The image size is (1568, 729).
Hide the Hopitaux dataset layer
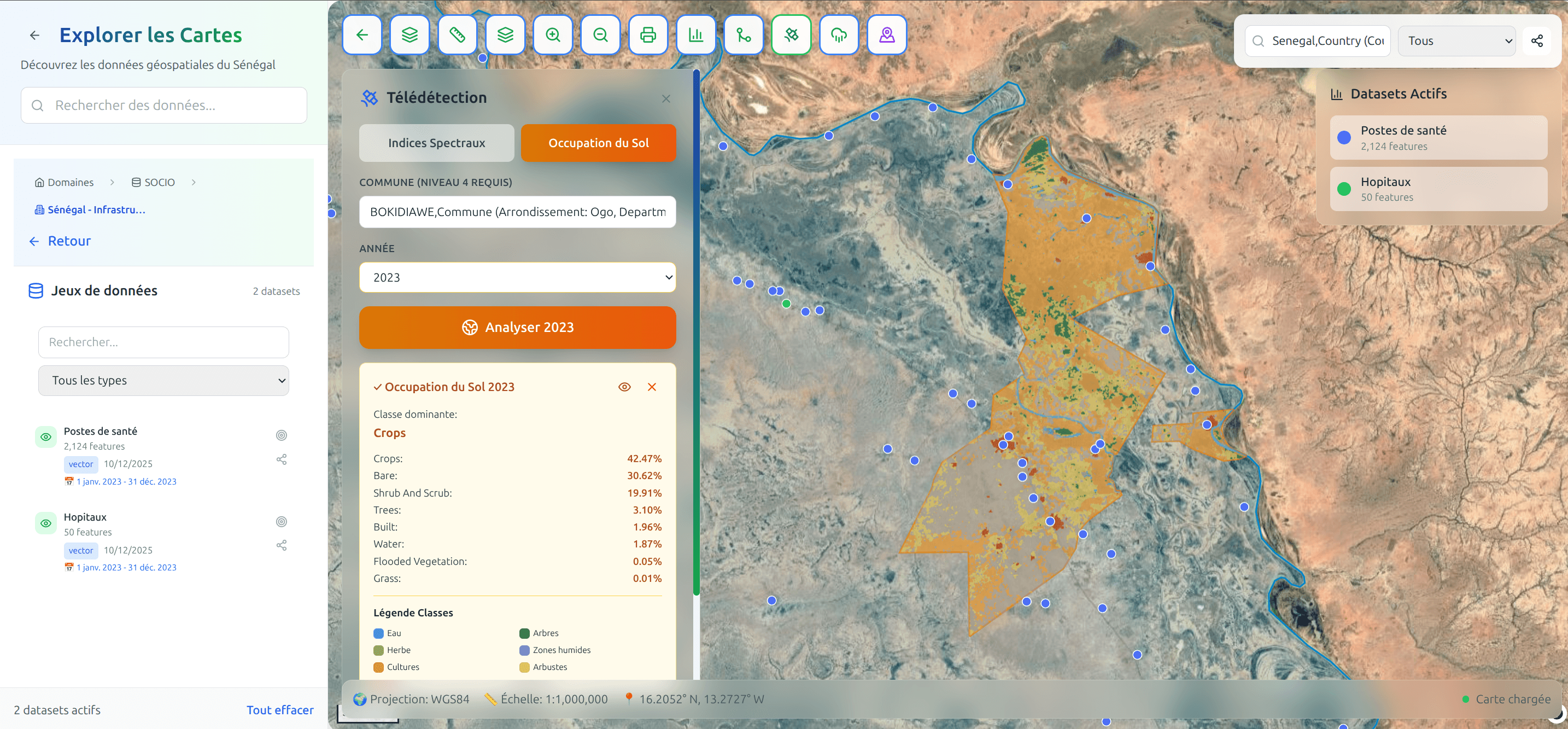46,522
